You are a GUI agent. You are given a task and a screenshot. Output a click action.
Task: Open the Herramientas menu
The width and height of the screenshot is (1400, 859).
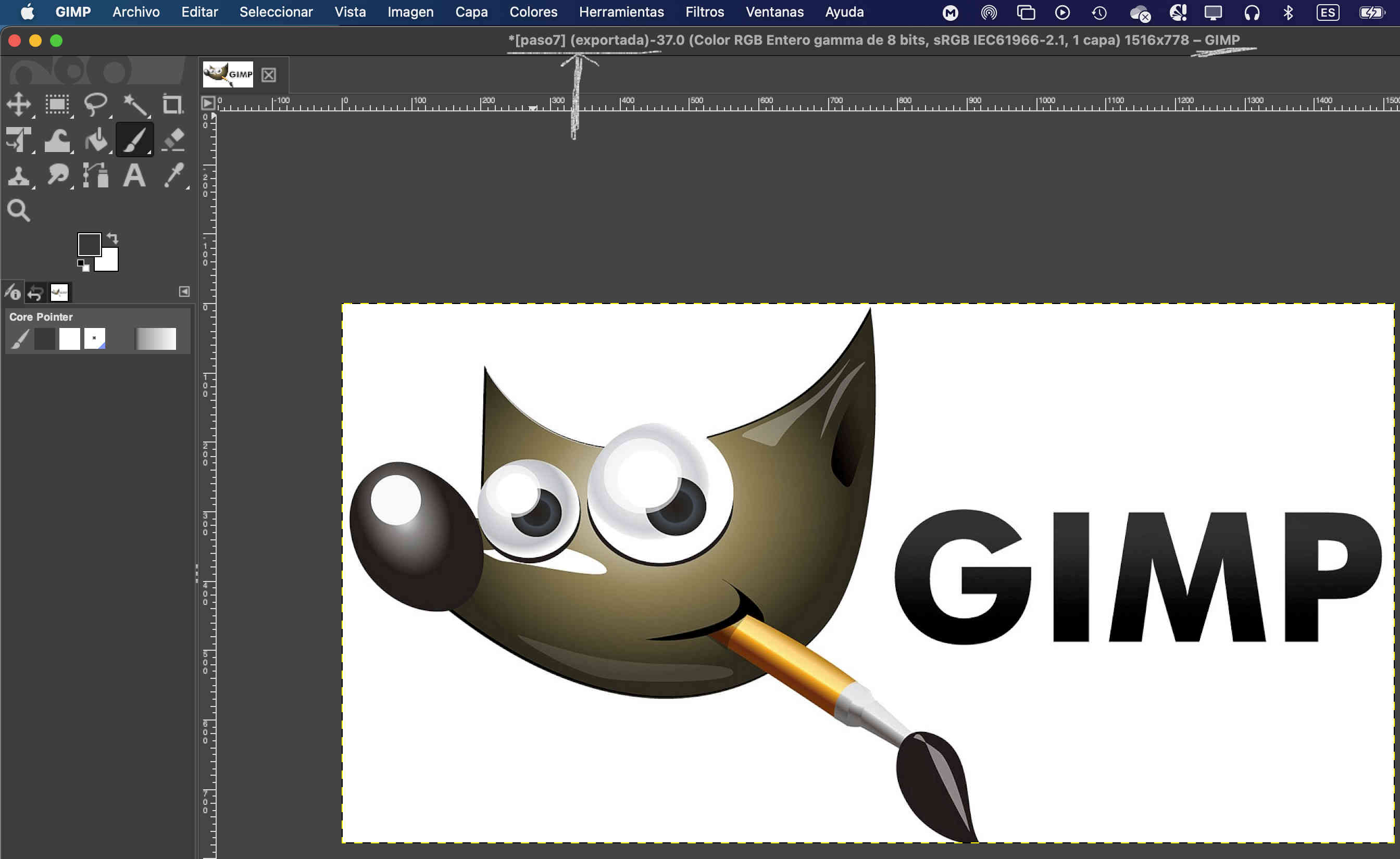coord(621,12)
